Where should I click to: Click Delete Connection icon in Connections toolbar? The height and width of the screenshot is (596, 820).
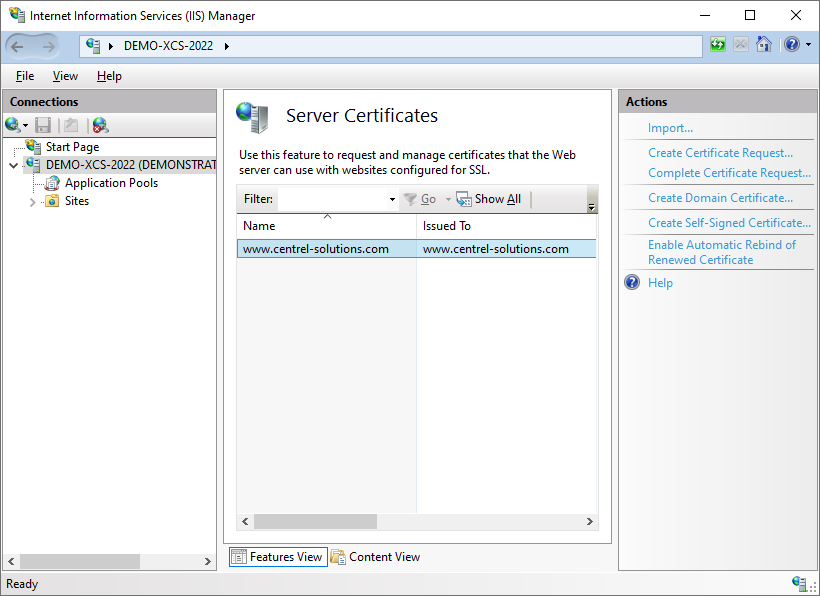(x=100, y=125)
